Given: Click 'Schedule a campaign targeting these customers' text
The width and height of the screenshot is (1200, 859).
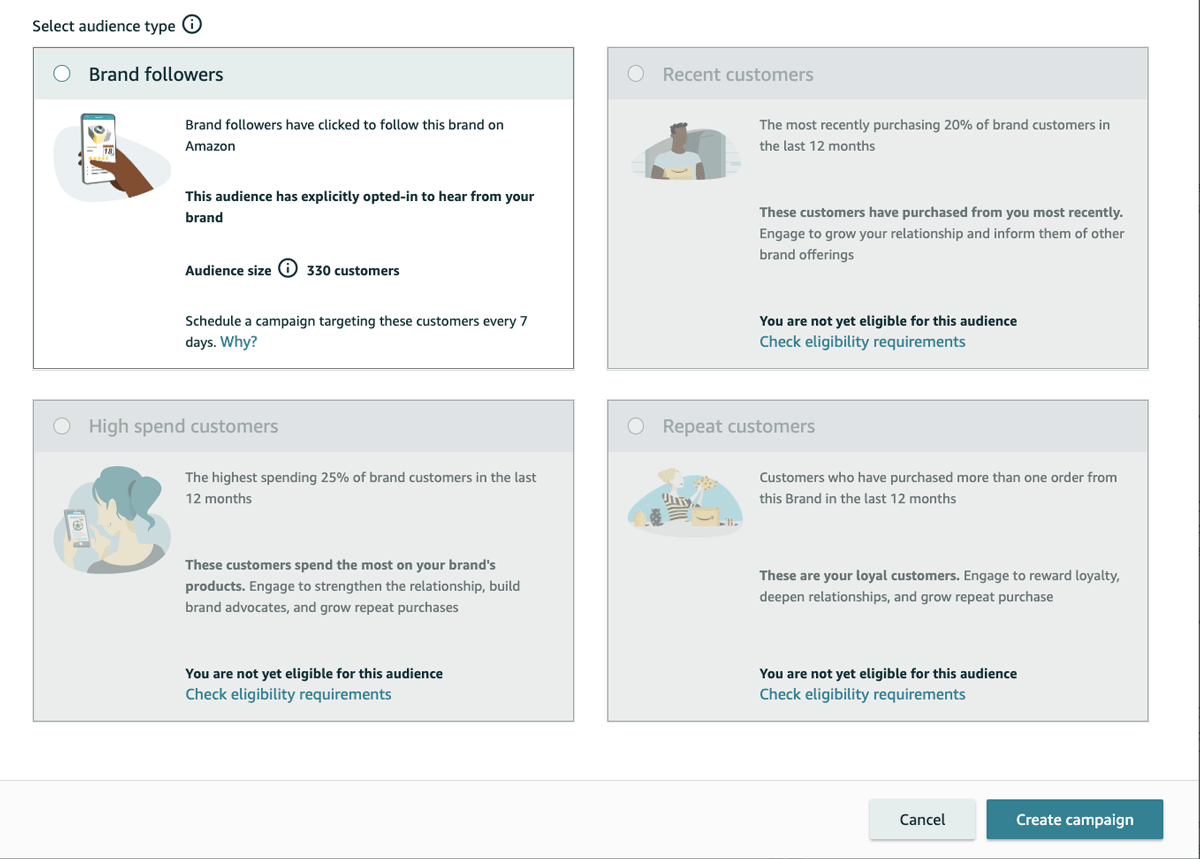Looking at the screenshot, I should tap(356, 331).
